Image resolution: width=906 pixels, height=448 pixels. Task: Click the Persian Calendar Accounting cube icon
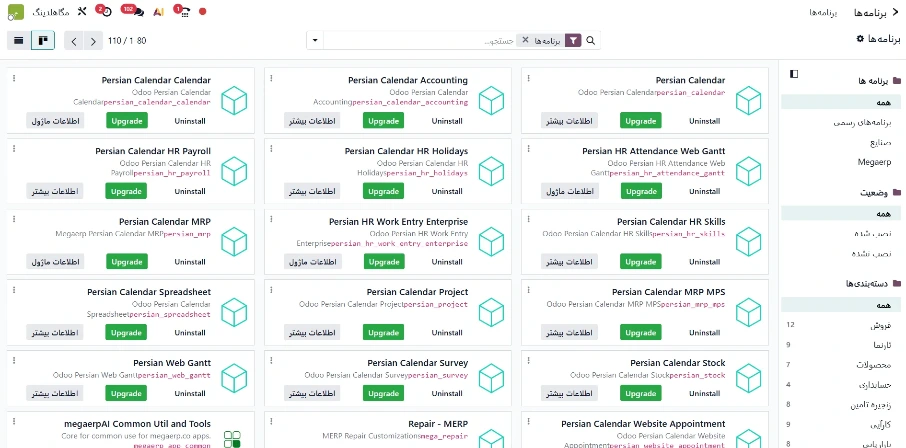(x=492, y=101)
